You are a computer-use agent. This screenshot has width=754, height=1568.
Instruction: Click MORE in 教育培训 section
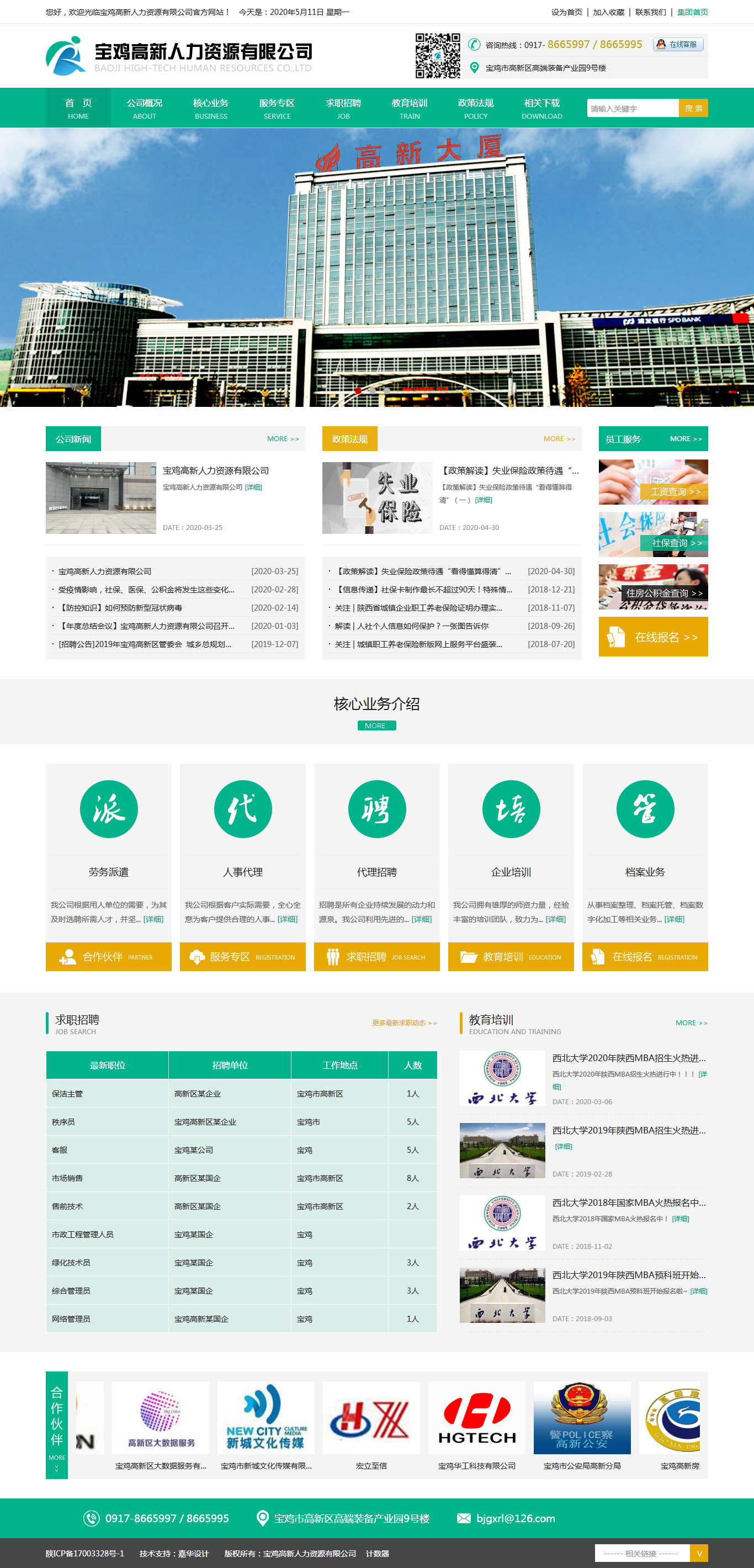tap(691, 1023)
